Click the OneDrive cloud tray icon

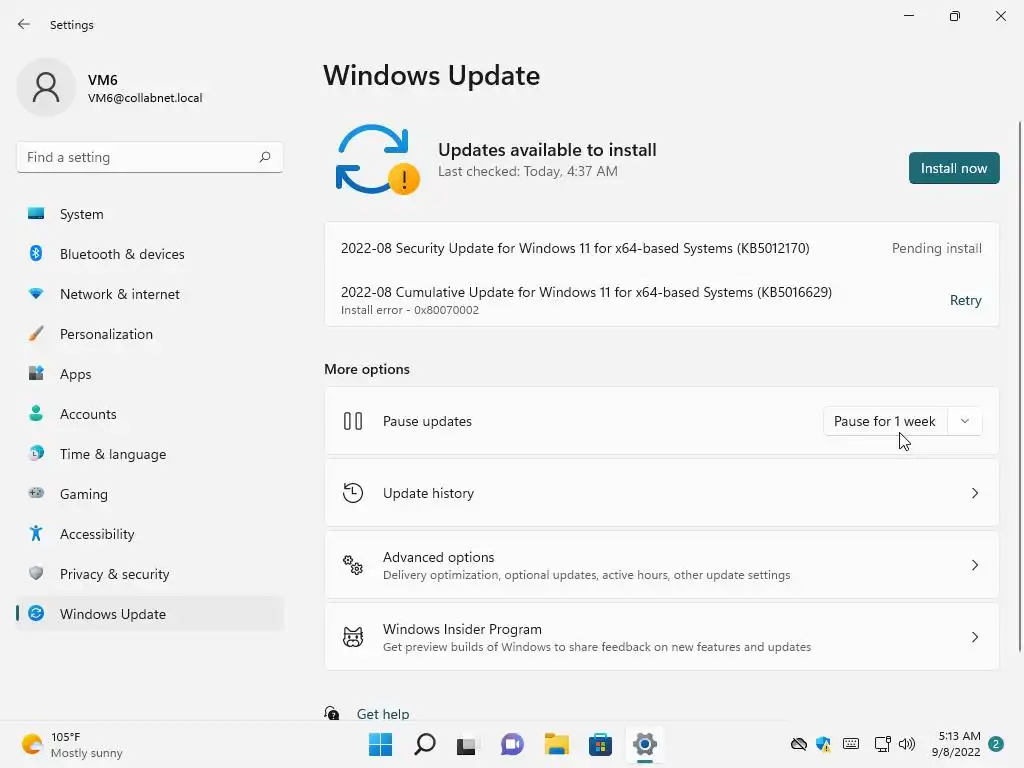pos(798,743)
